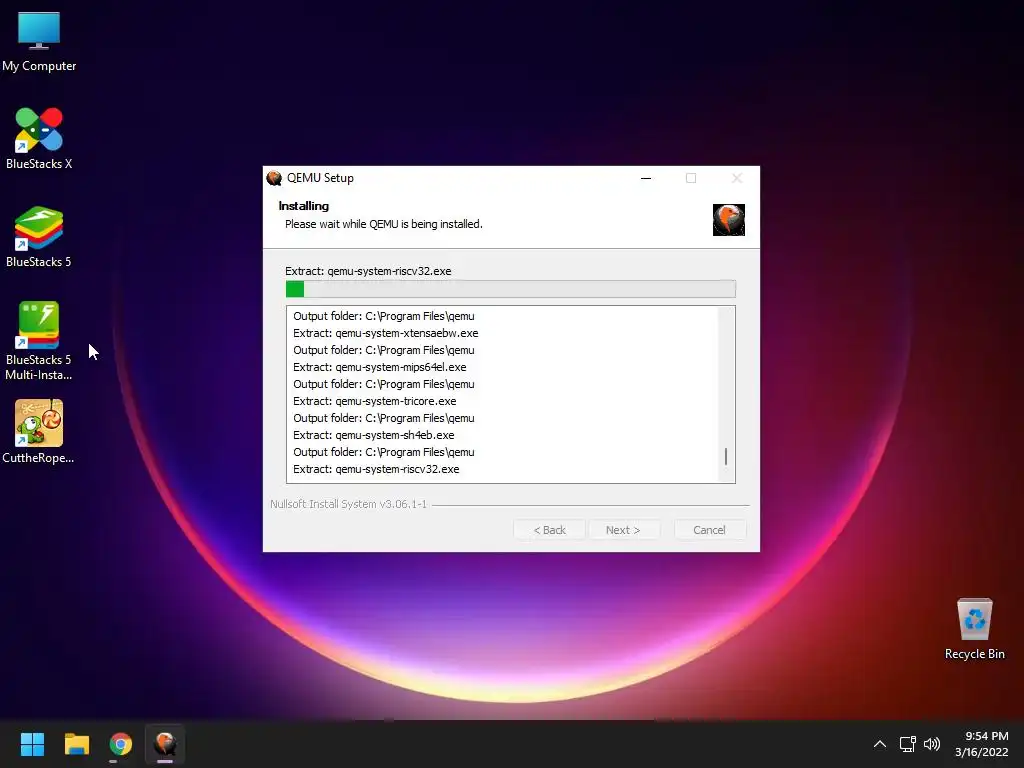Open File Explorer from taskbar

tap(76, 744)
